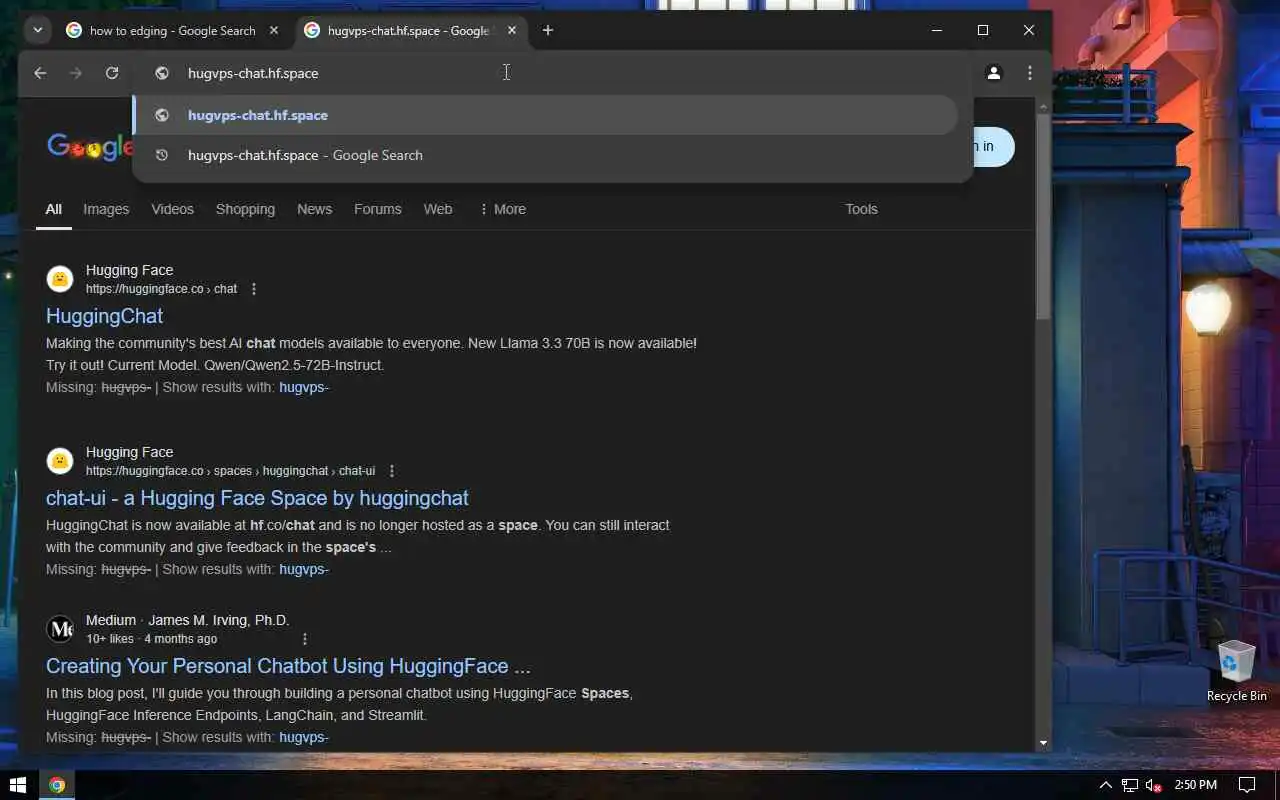
Task: Go back to previous page
Action: tap(40, 73)
